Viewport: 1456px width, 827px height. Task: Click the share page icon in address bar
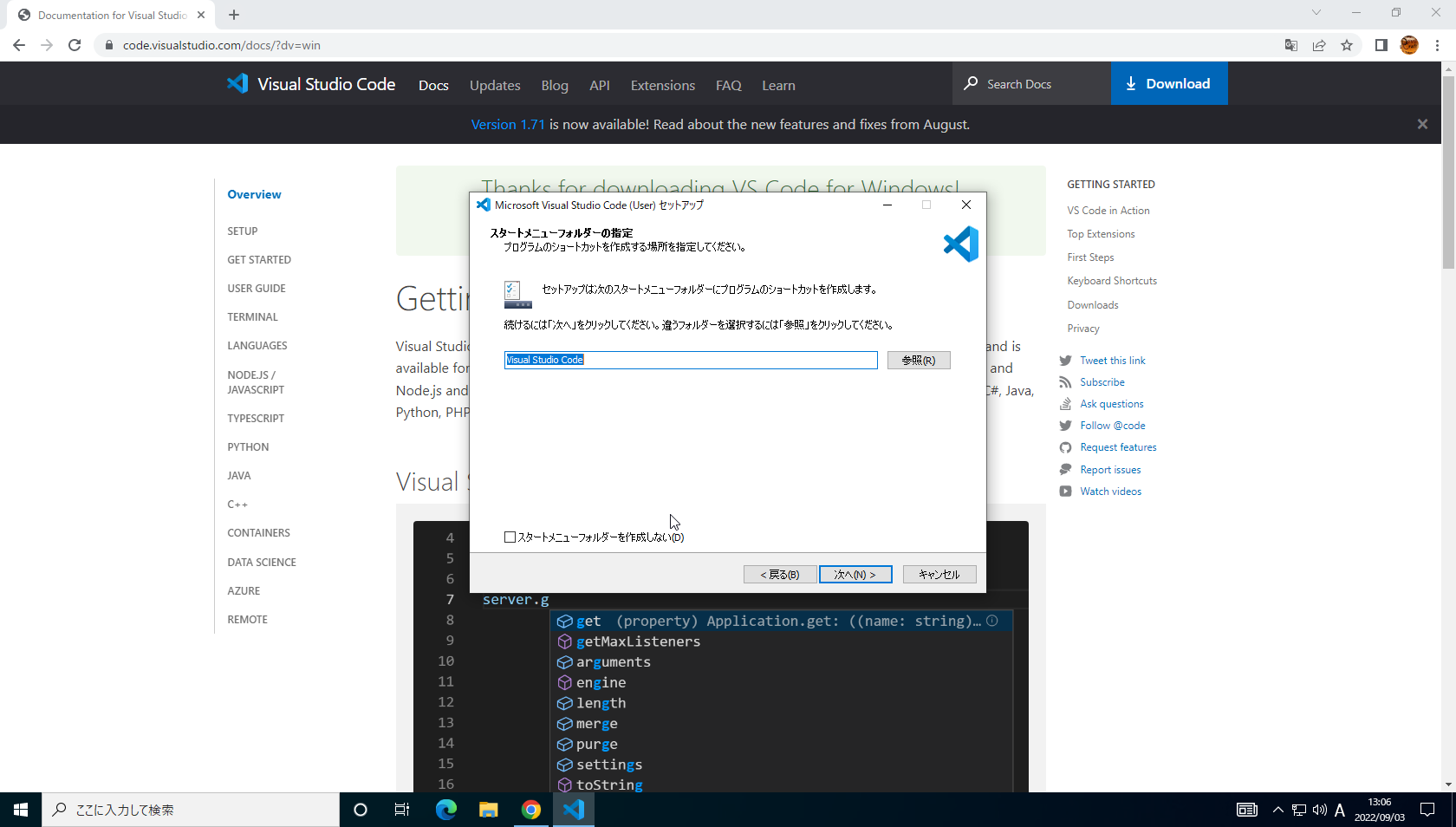(x=1319, y=45)
